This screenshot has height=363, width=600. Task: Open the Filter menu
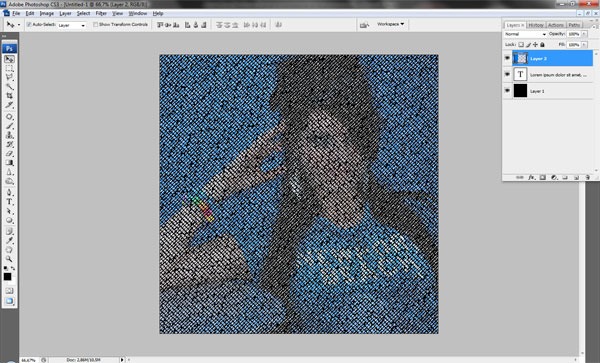tap(101, 13)
